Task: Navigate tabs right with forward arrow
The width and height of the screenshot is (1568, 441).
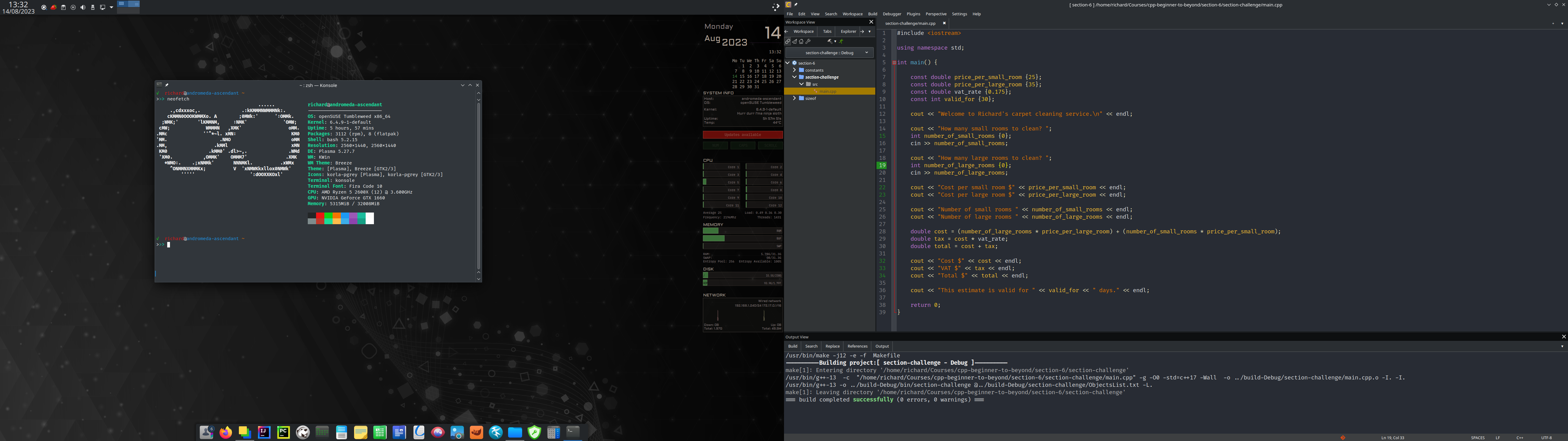Action: tap(862, 32)
